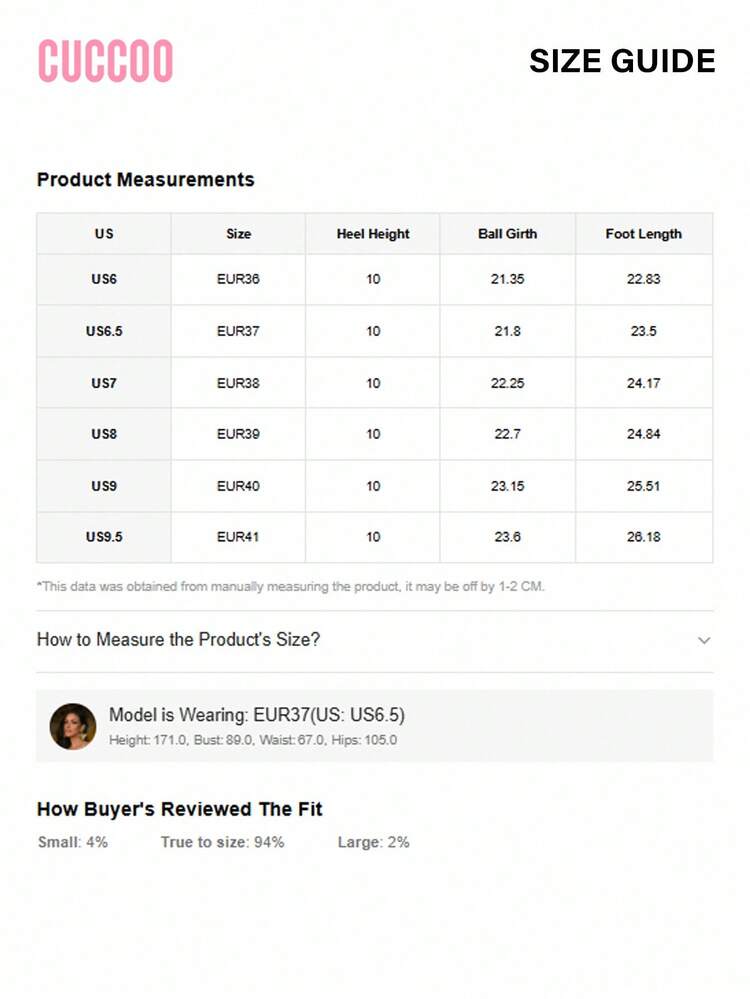Select the US6.5 size row label
The image size is (750, 999).
tap(104, 331)
